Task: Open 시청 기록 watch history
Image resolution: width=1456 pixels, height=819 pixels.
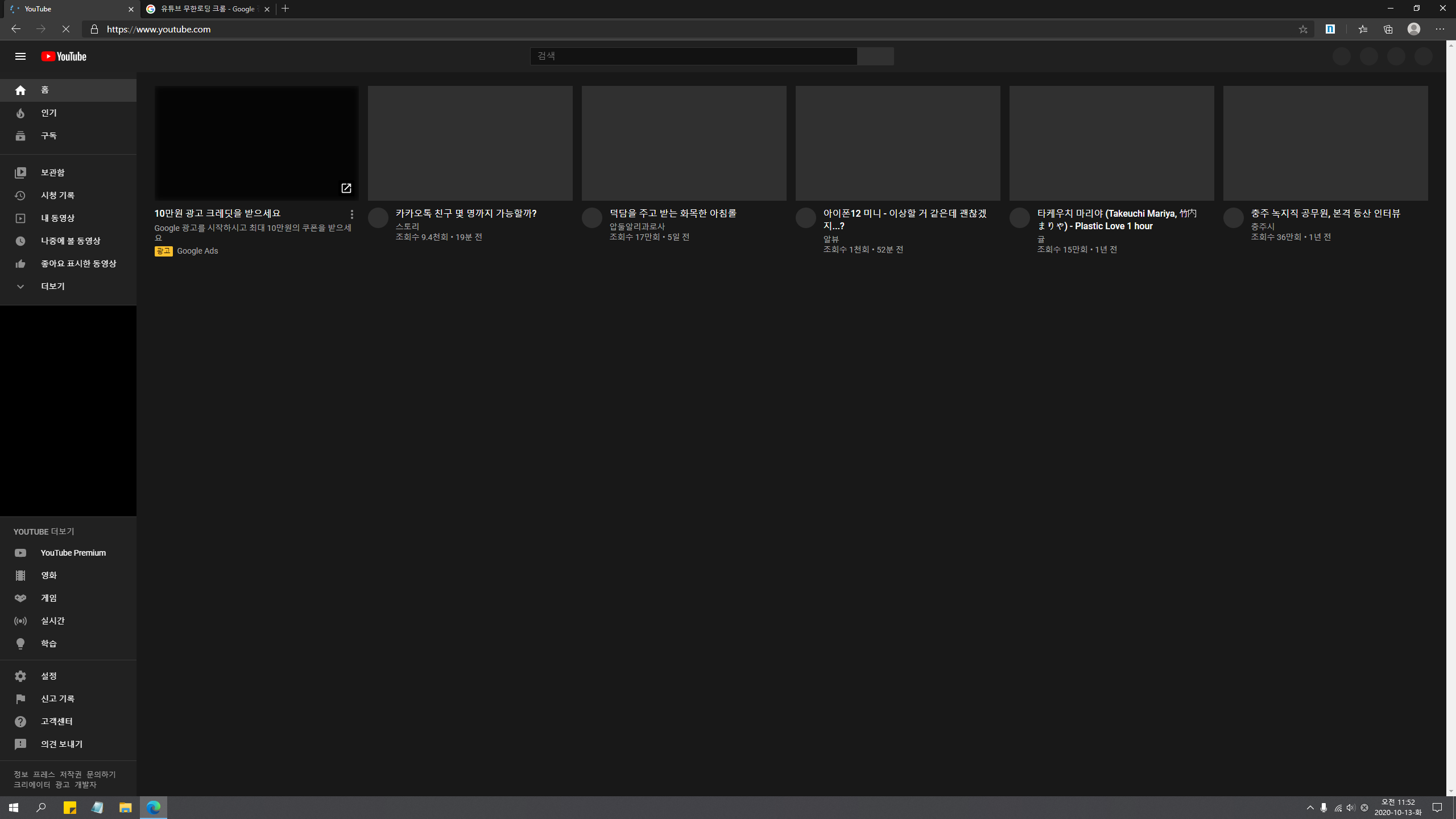Action: [x=57, y=195]
